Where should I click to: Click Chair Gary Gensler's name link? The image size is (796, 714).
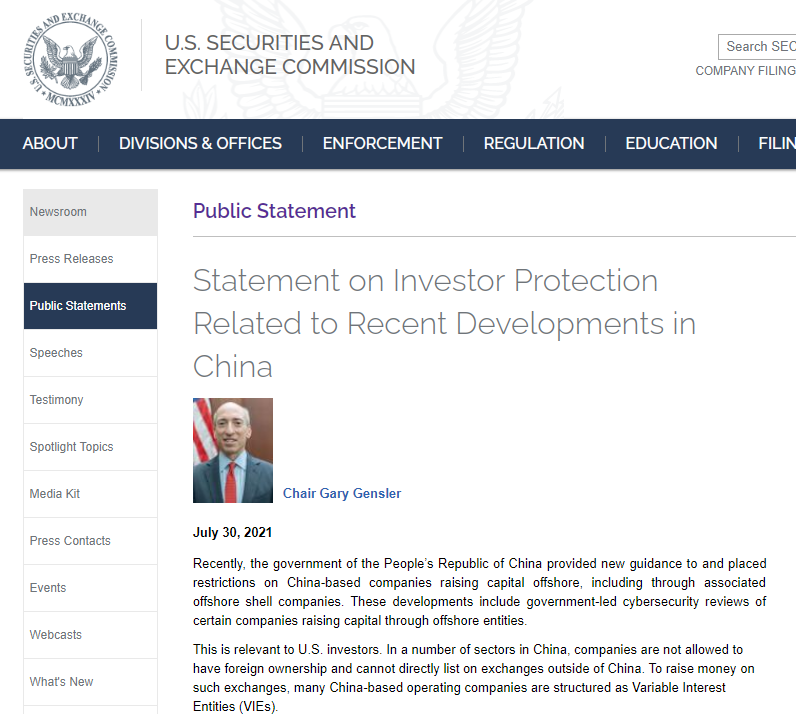tap(342, 493)
